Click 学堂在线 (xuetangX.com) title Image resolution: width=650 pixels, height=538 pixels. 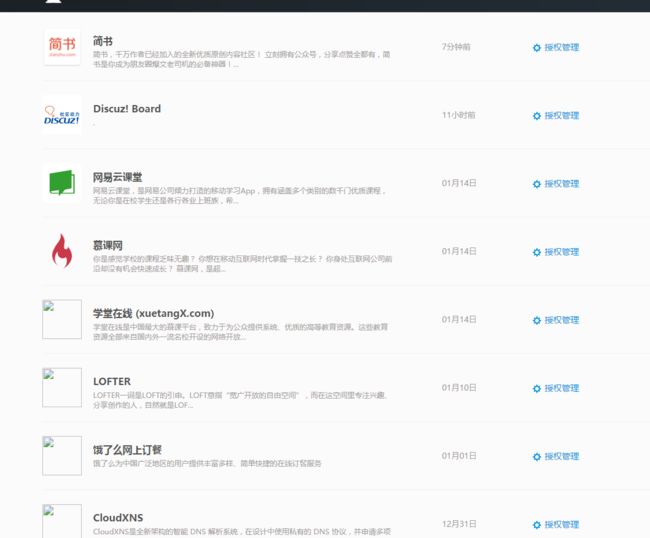(x=153, y=313)
